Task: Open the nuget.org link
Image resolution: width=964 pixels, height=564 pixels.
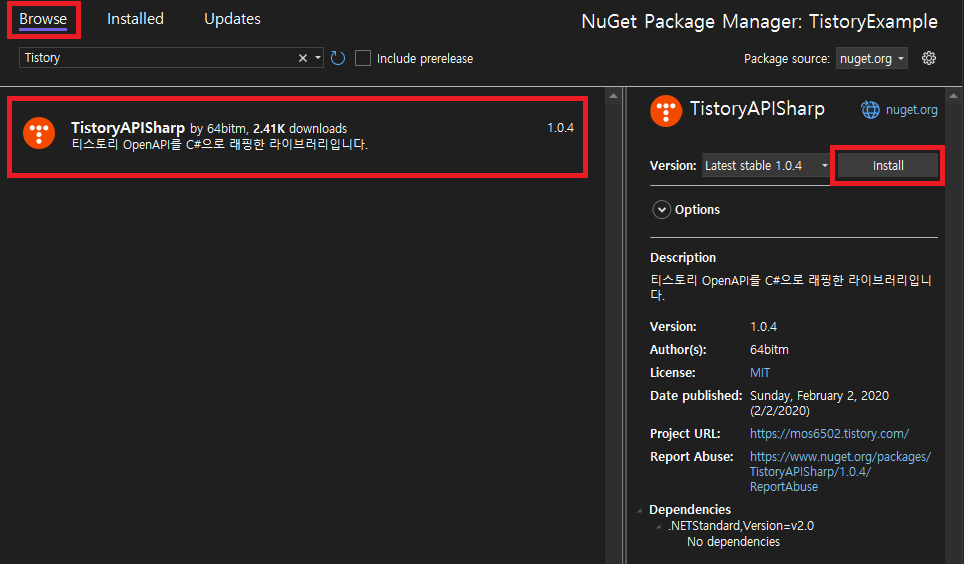Action: 911,110
